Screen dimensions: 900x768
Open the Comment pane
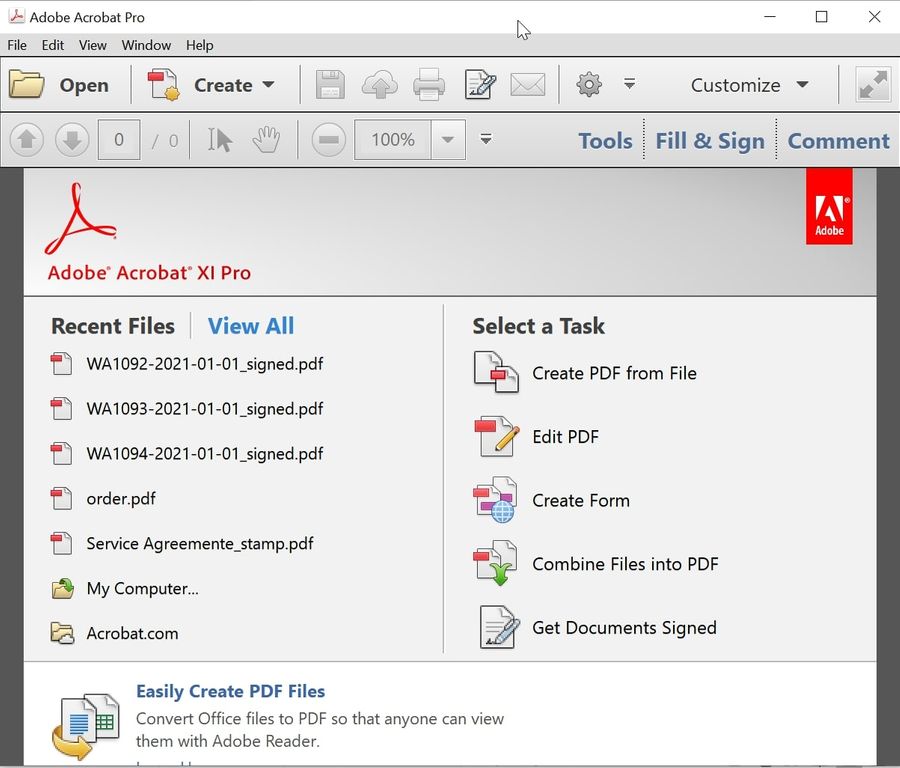pos(838,141)
